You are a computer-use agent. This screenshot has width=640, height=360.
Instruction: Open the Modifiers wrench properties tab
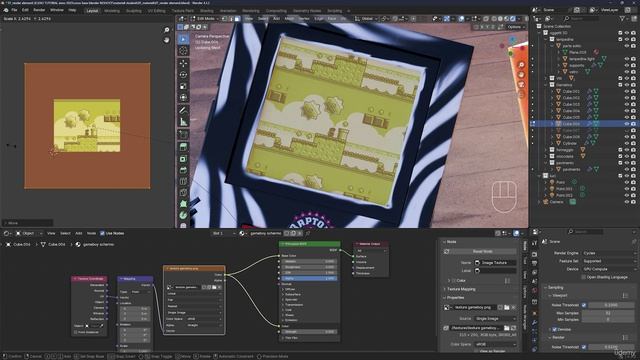535,322
